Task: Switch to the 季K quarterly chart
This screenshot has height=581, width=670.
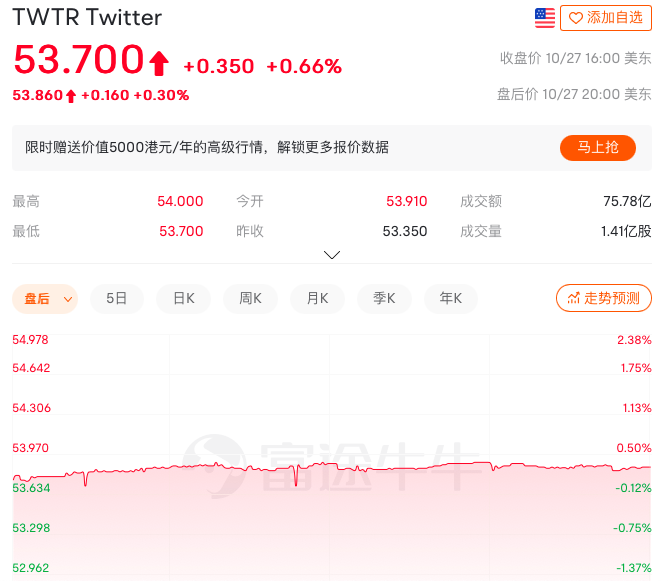Action: 384,298
